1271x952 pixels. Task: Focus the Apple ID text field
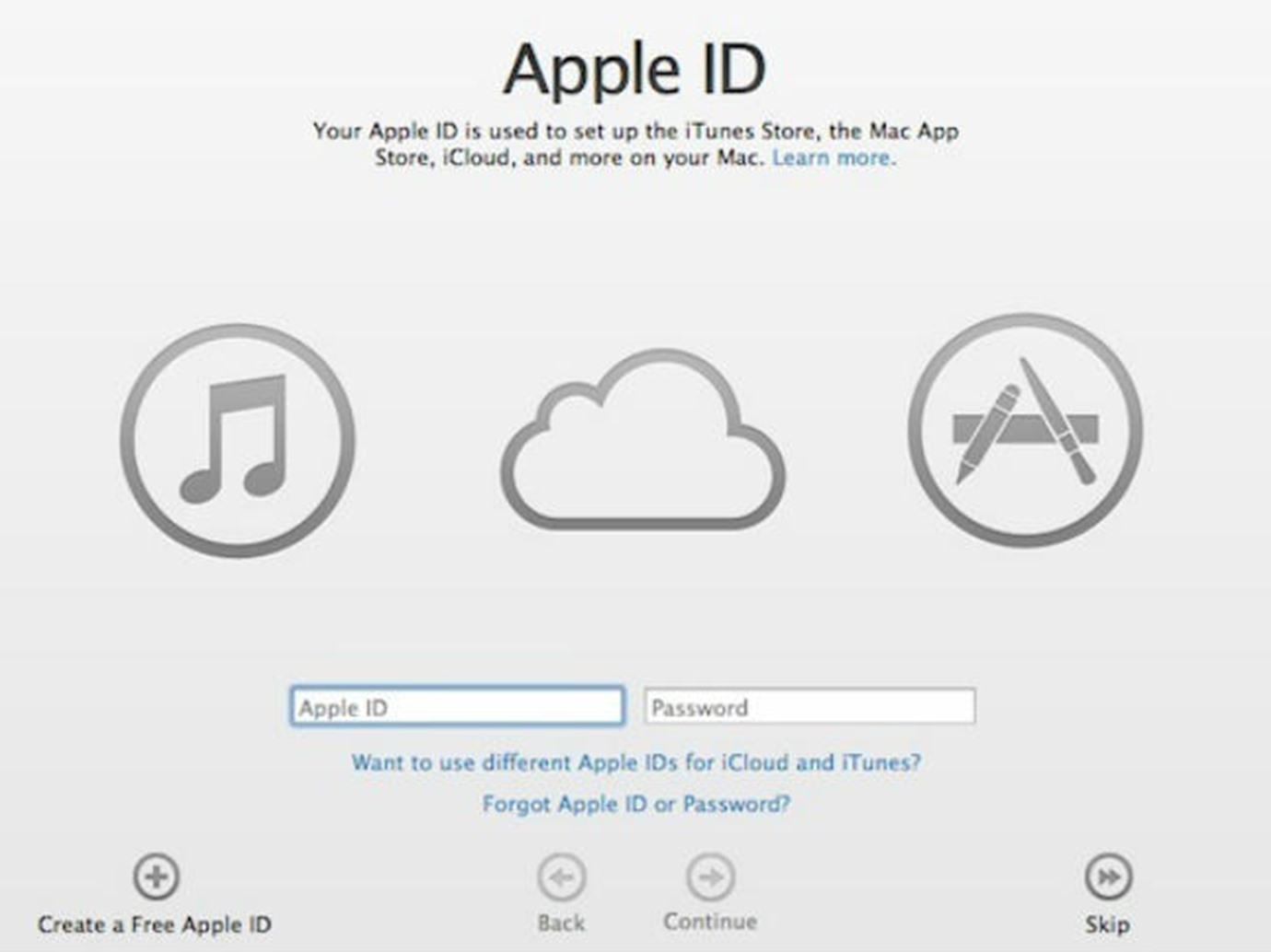click(457, 707)
